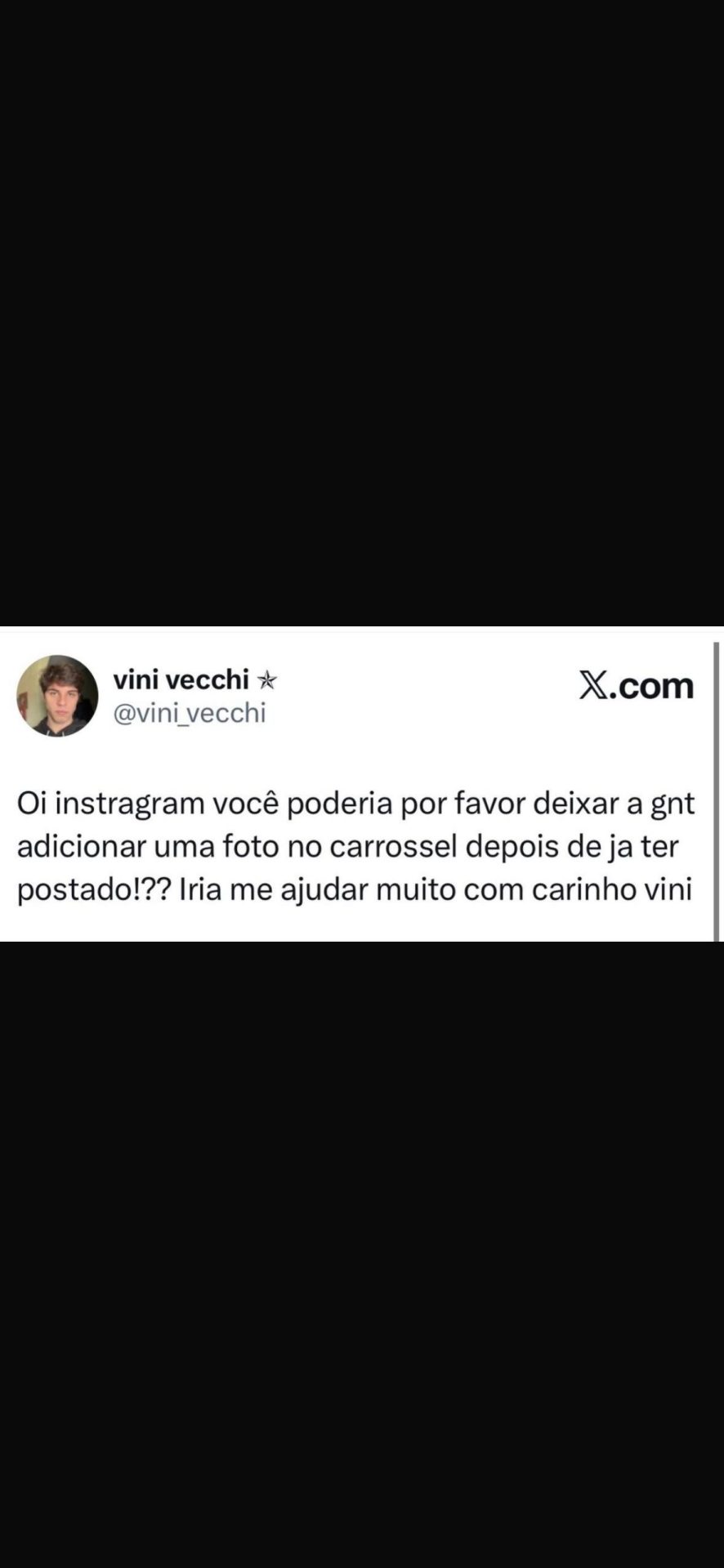Click the word ajudar in the post
Image resolution: width=724 pixels, height=1568 pixels.
324,889
